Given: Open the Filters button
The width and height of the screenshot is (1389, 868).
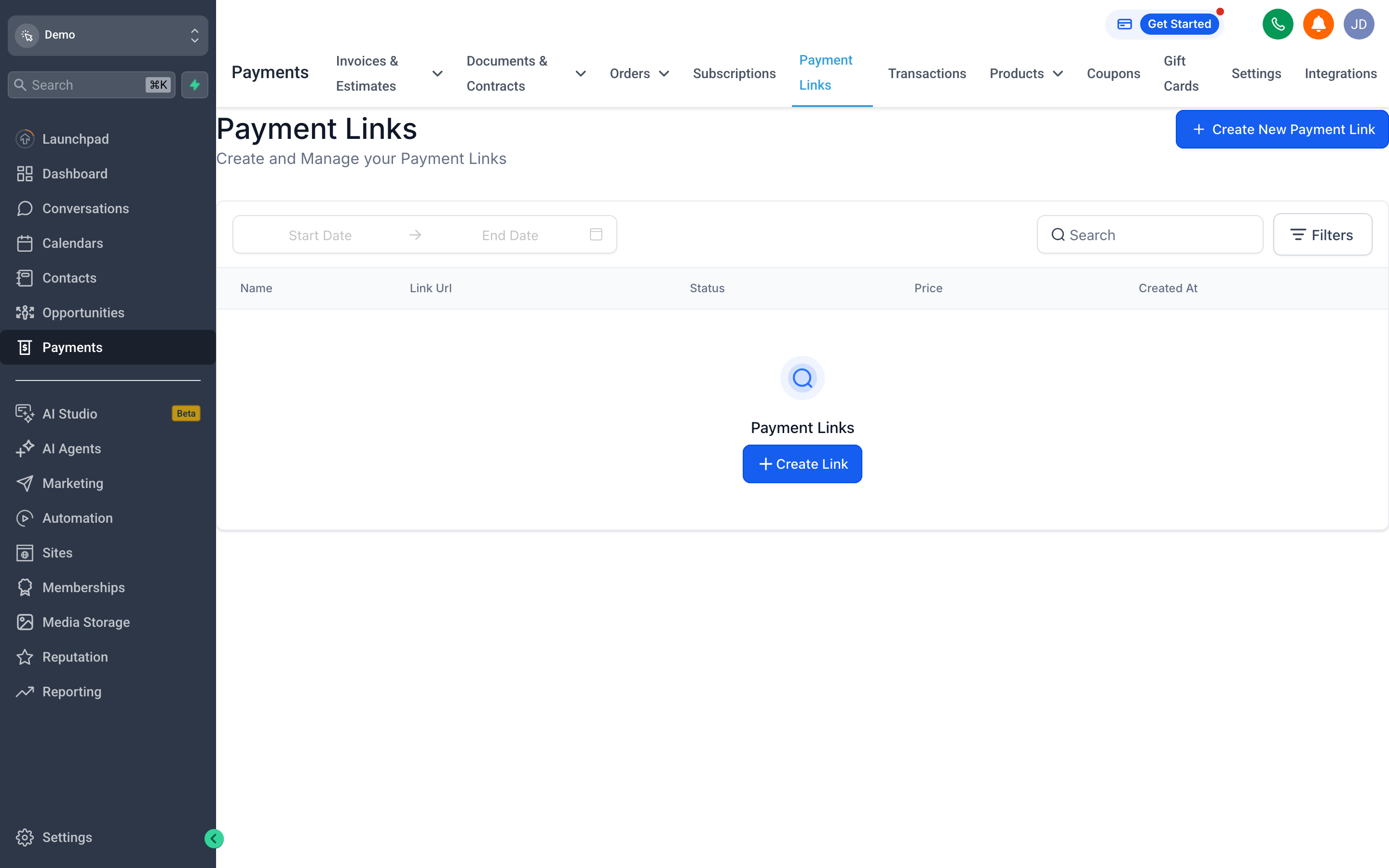Looking at the screenshot, I should [1322, 235].
